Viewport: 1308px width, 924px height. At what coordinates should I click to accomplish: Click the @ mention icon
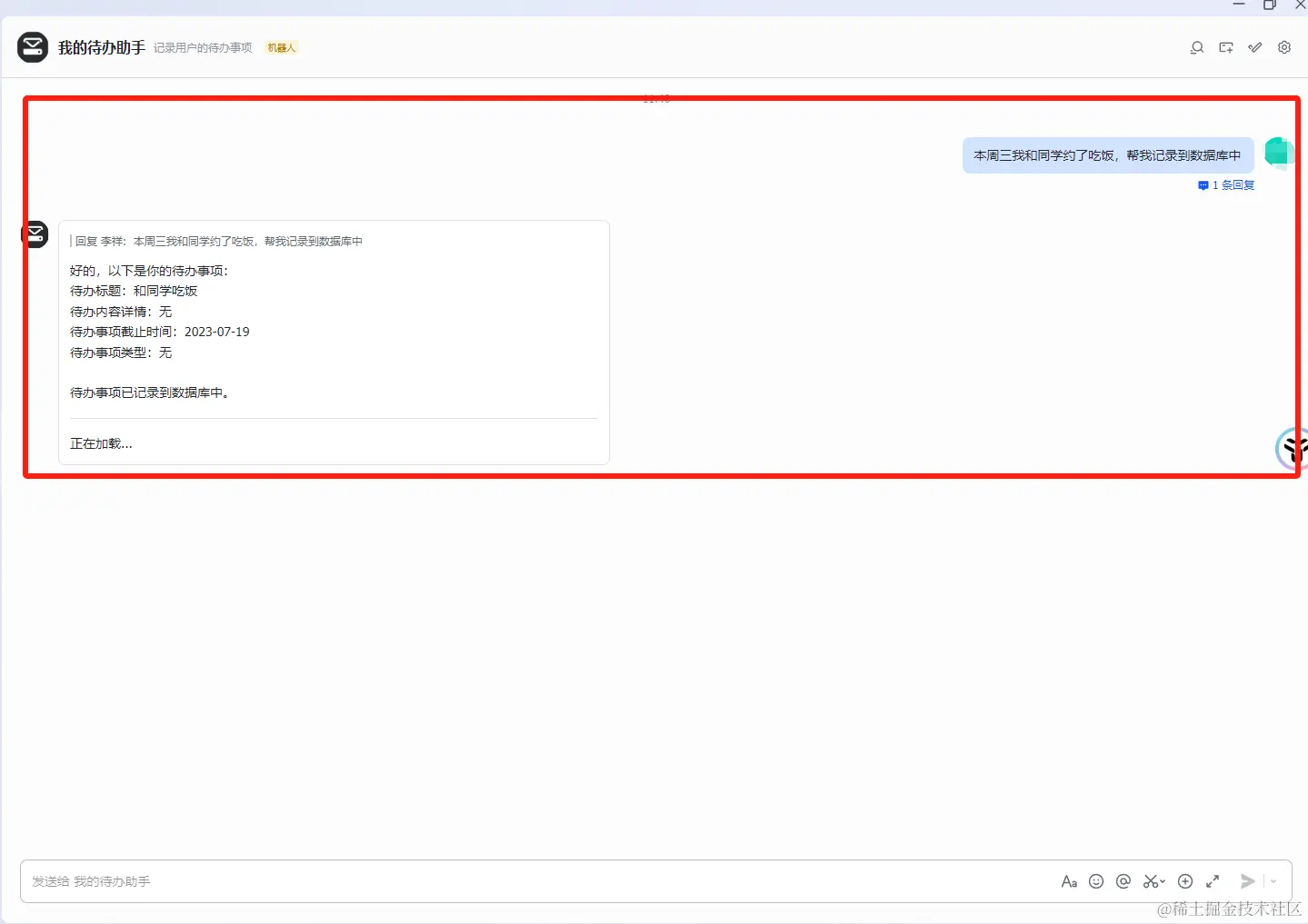coord(1123,881)
